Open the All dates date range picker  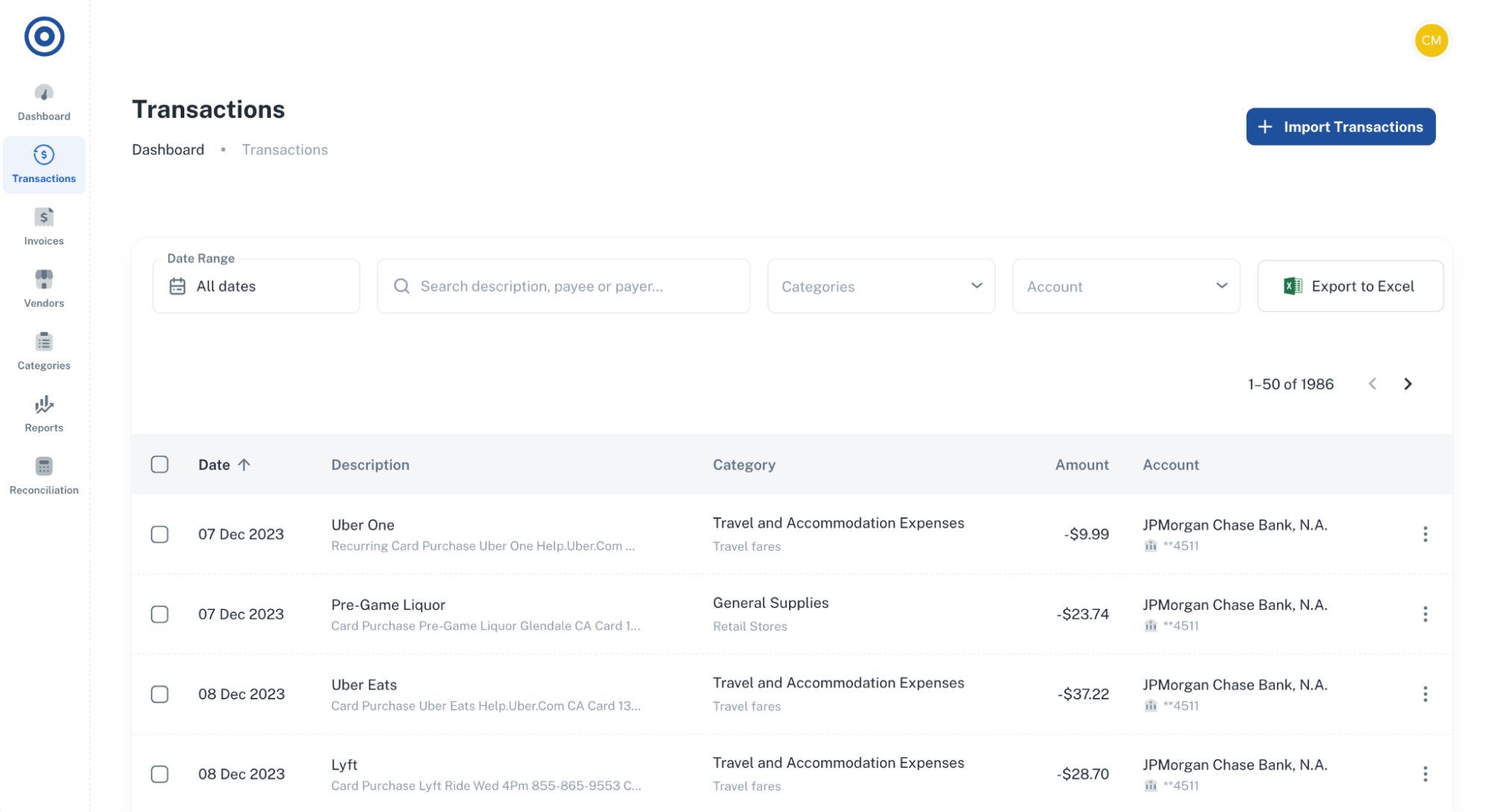(255, 286)
